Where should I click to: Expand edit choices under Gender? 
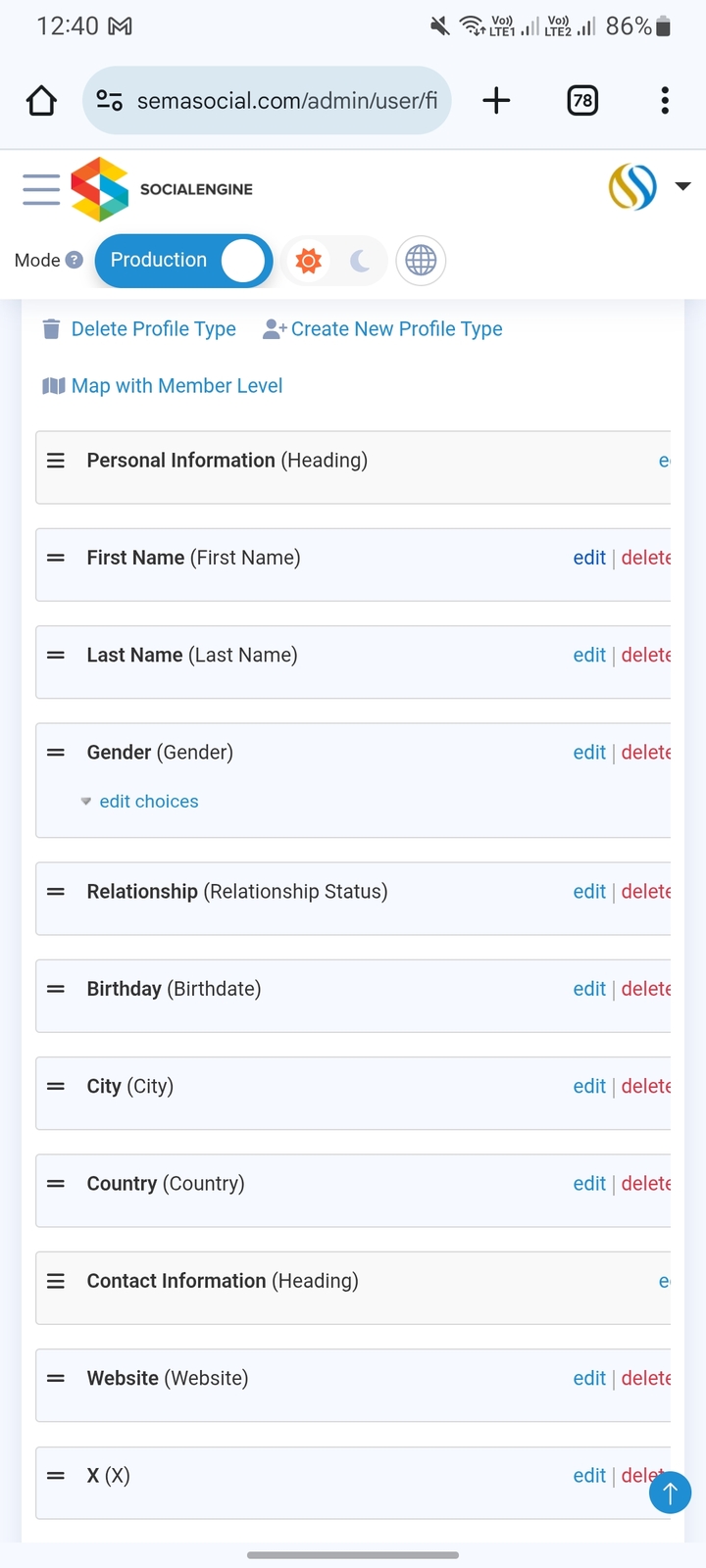(148, 802)
